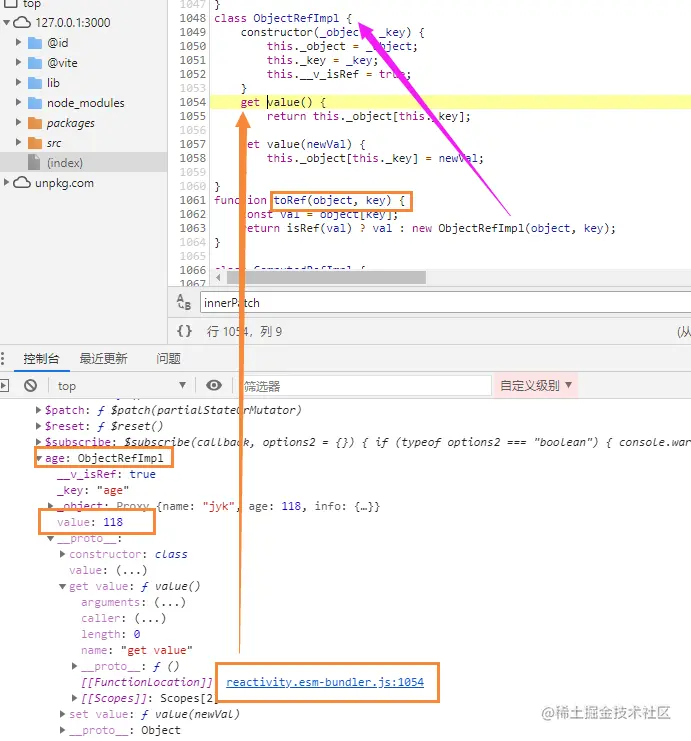Select the @vite folder icon

click(35, 63)
